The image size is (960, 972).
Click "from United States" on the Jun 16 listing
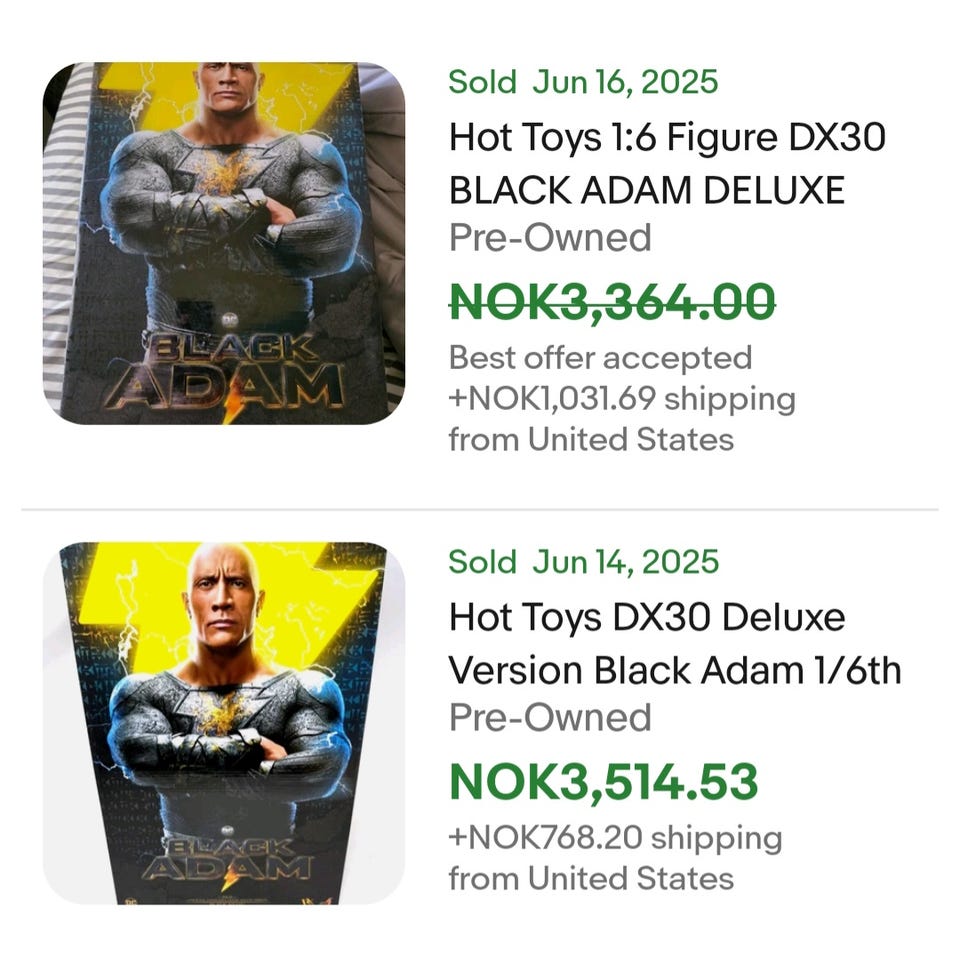coord(591,438)
